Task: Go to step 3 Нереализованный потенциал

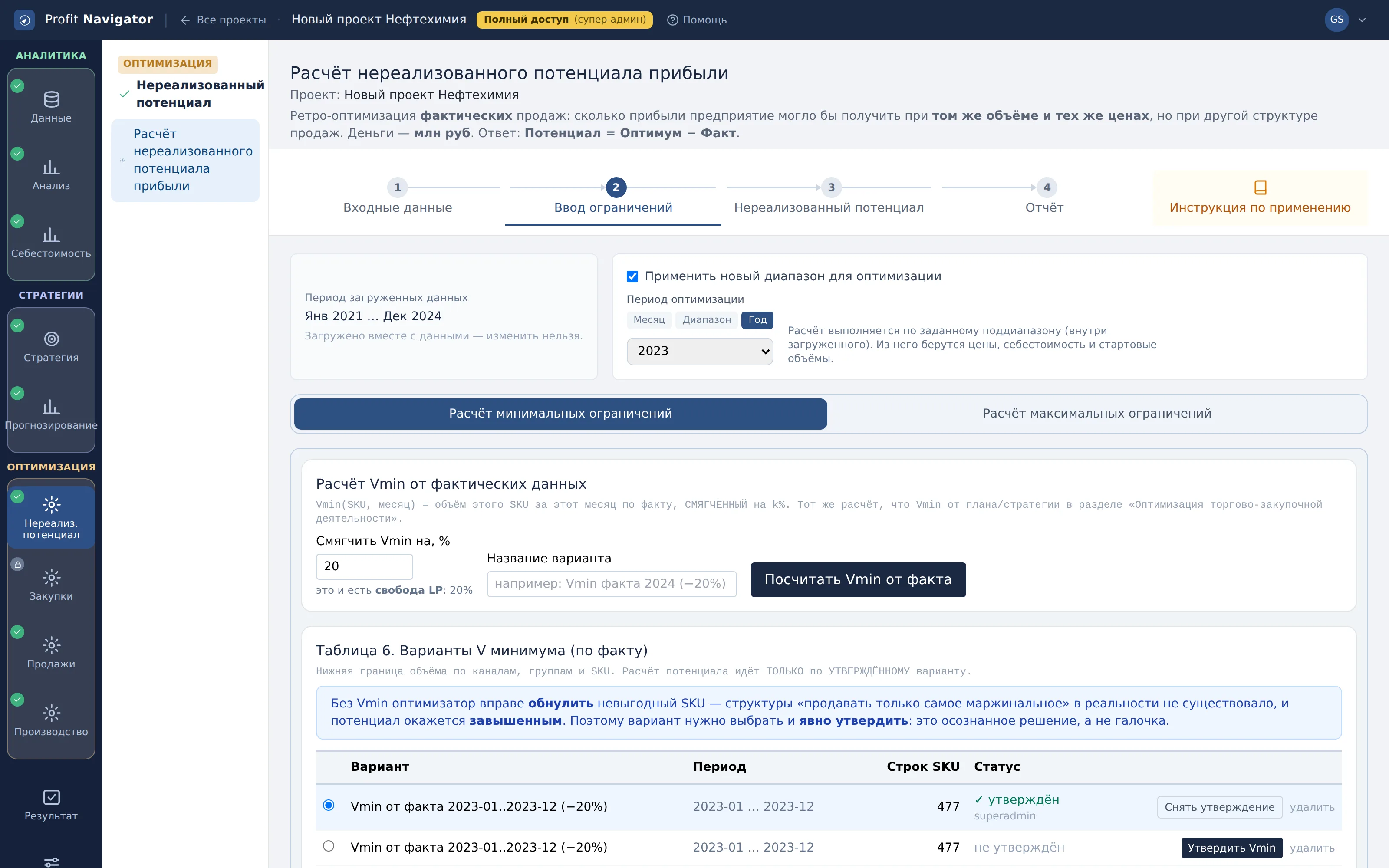Action: point(829,197)
